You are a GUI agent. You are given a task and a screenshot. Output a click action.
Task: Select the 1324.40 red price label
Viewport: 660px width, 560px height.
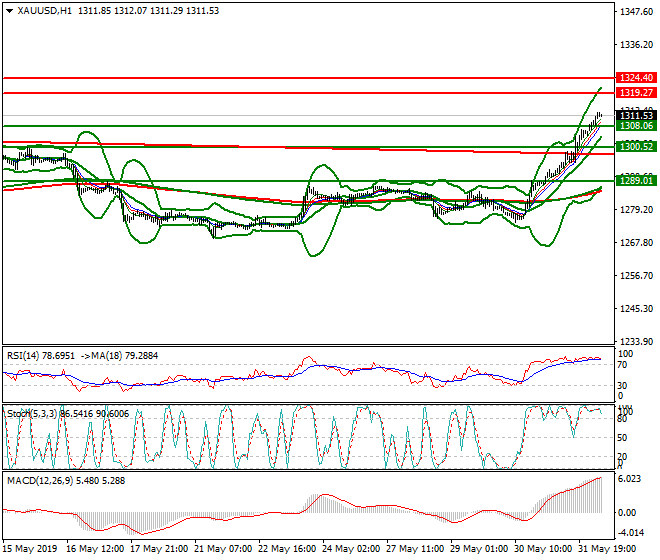click(x=636, y=77)
